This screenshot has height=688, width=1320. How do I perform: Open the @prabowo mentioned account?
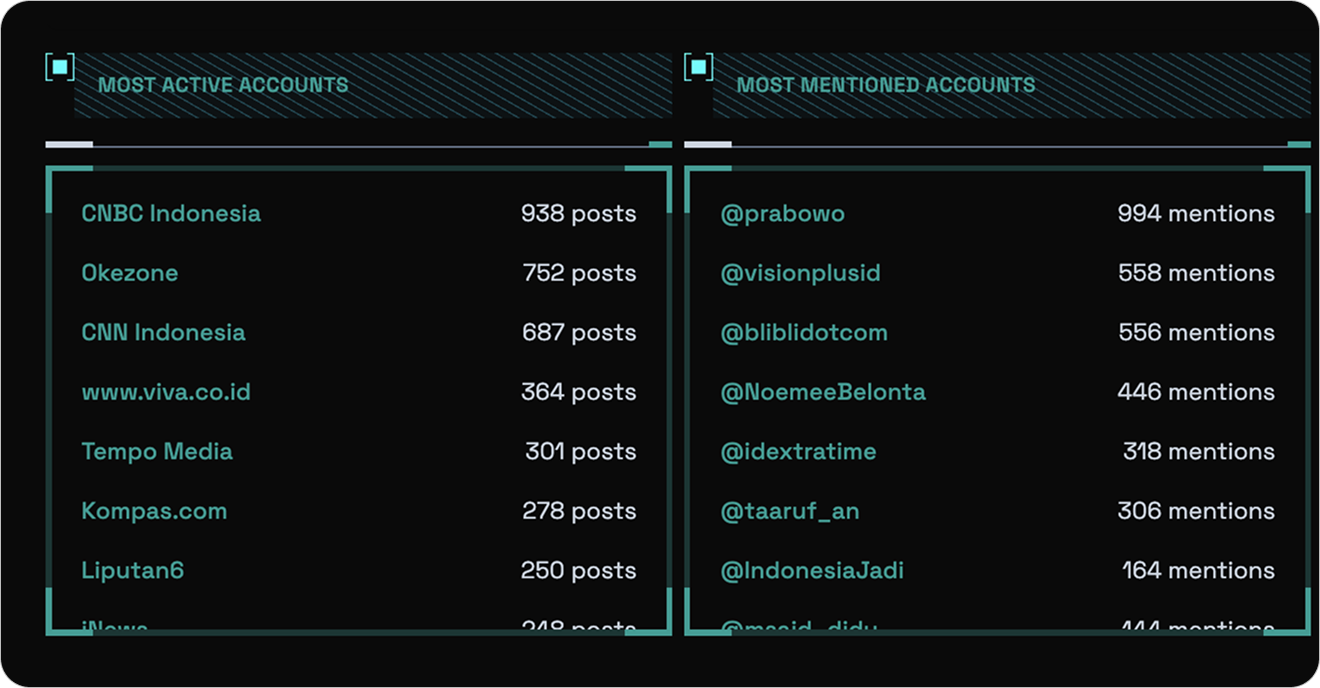point(783,213)
